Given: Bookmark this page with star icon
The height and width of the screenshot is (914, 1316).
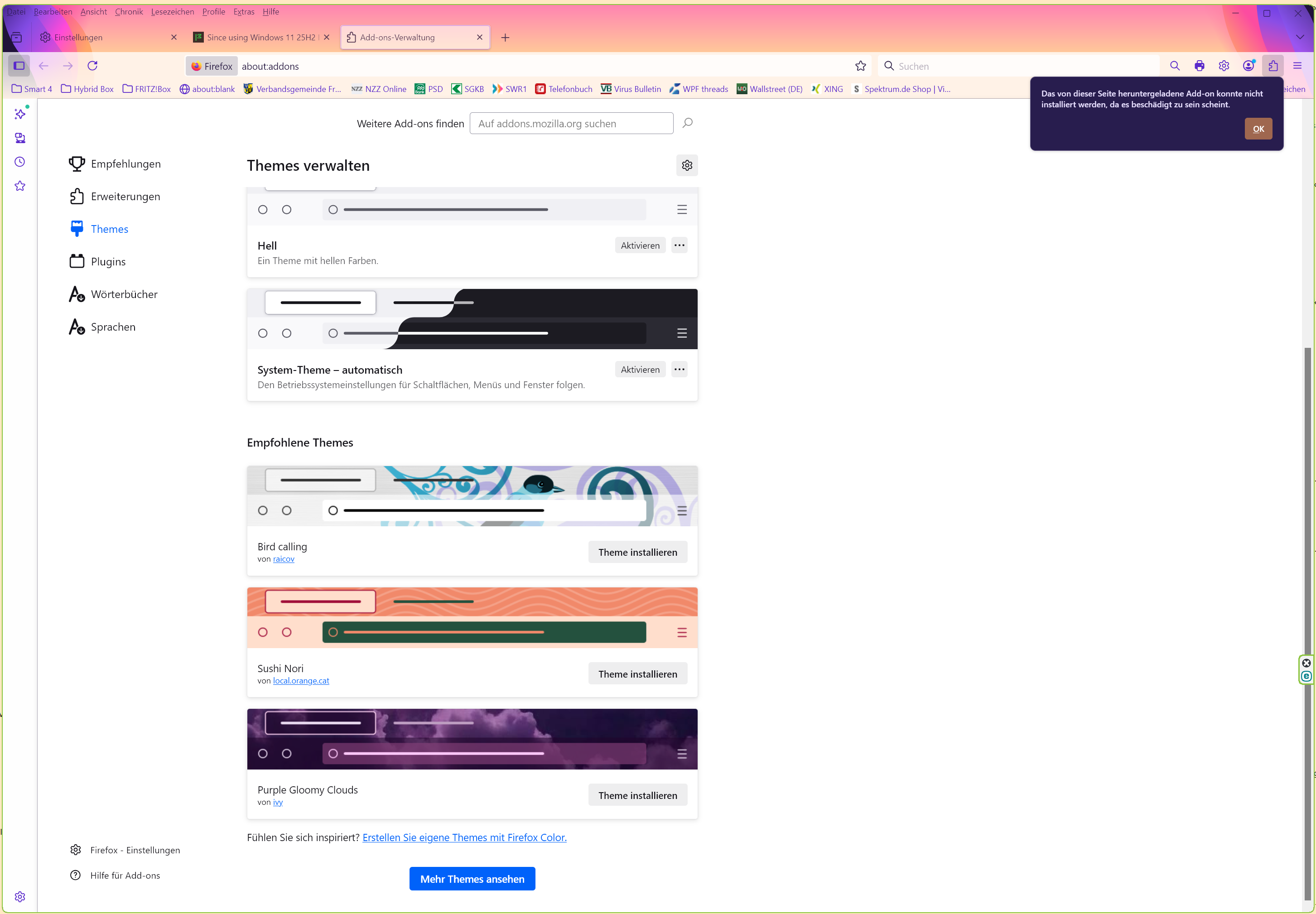Looking at the screenshot, I should pos(860,66).
